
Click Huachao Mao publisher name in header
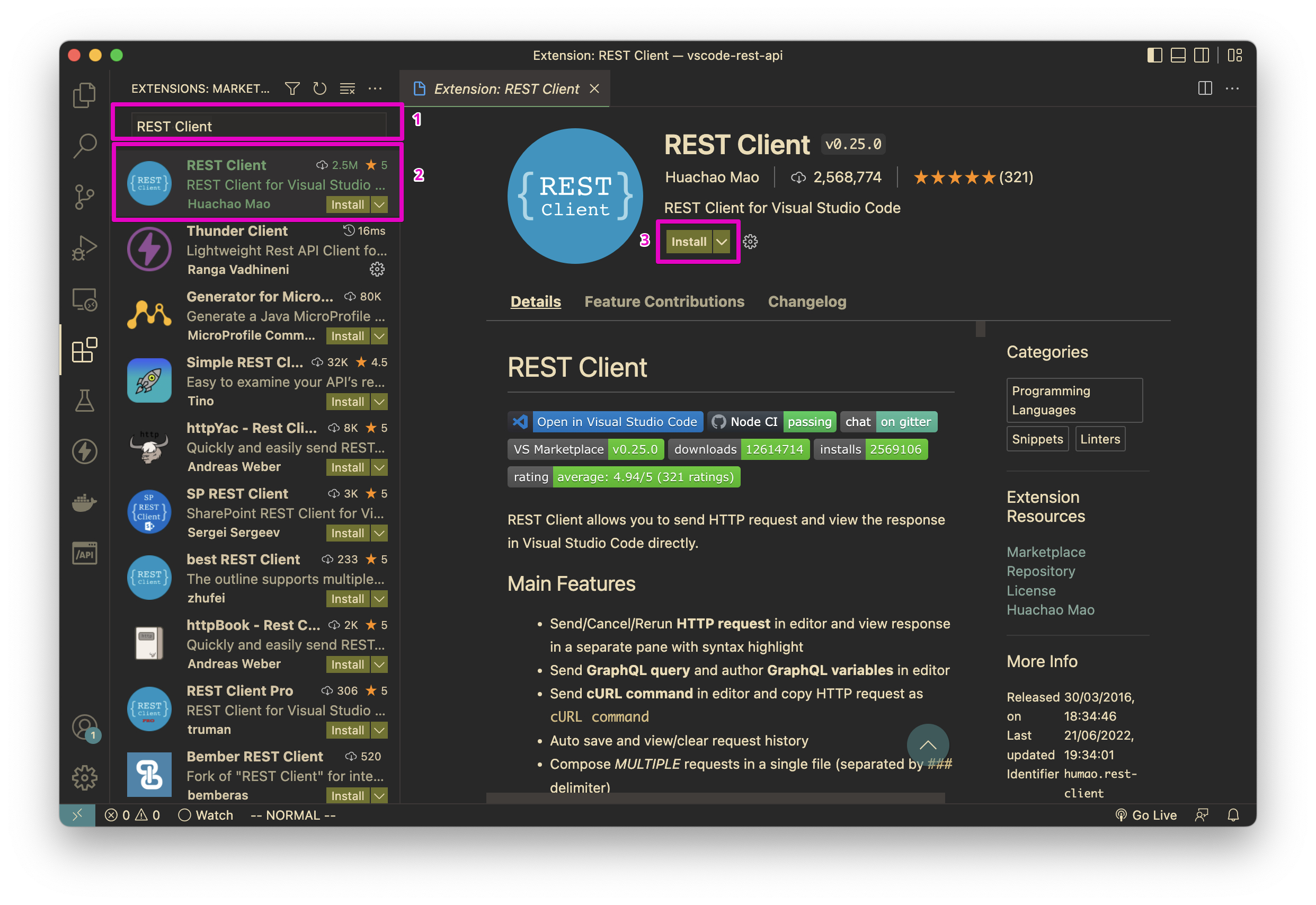(x=712, y=178)
